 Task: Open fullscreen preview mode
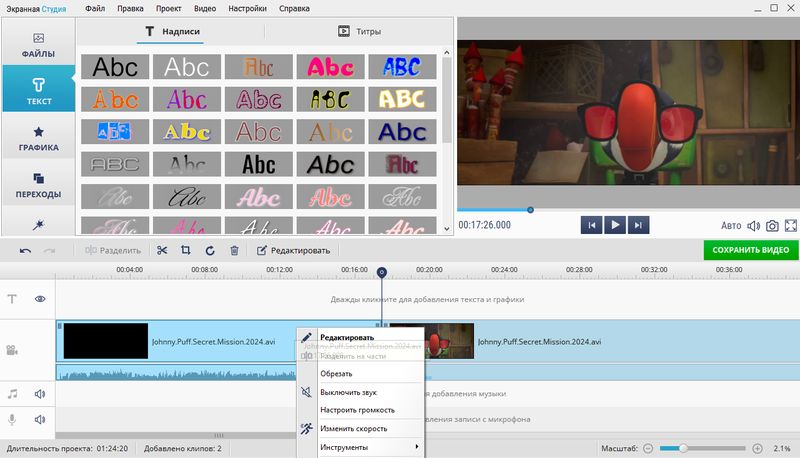click(790, 226)
